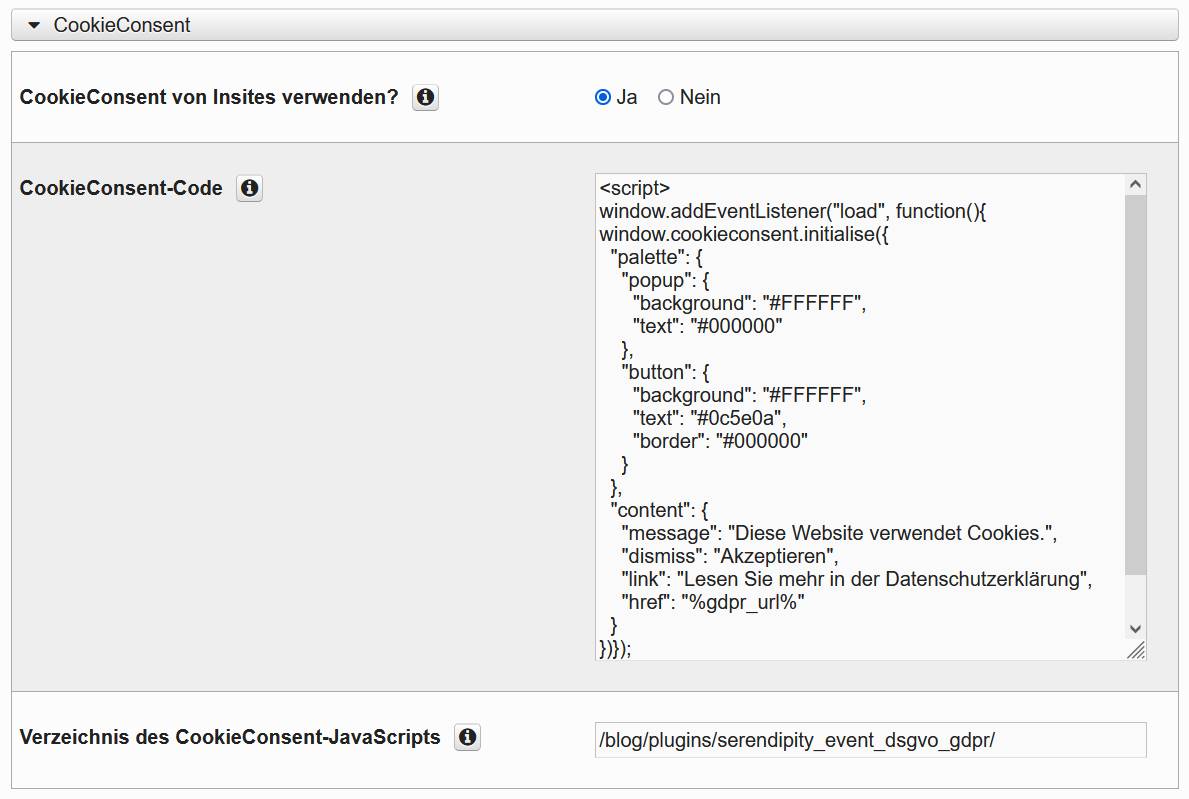Open info for CookieConsent von Insites verwenden
Image resolution: width=1189 pixels, height=799 pixels.
(425, 97)
